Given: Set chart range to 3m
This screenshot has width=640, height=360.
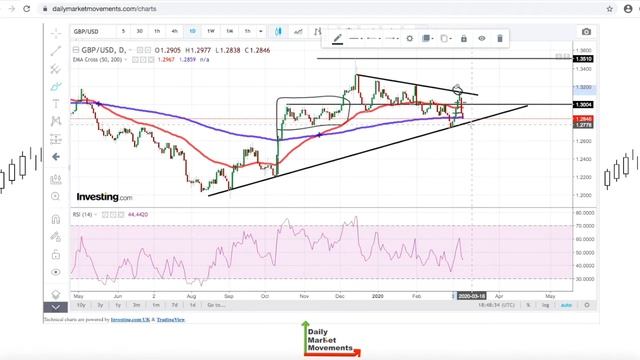Looking at the screenshot, I should (136, 305).
